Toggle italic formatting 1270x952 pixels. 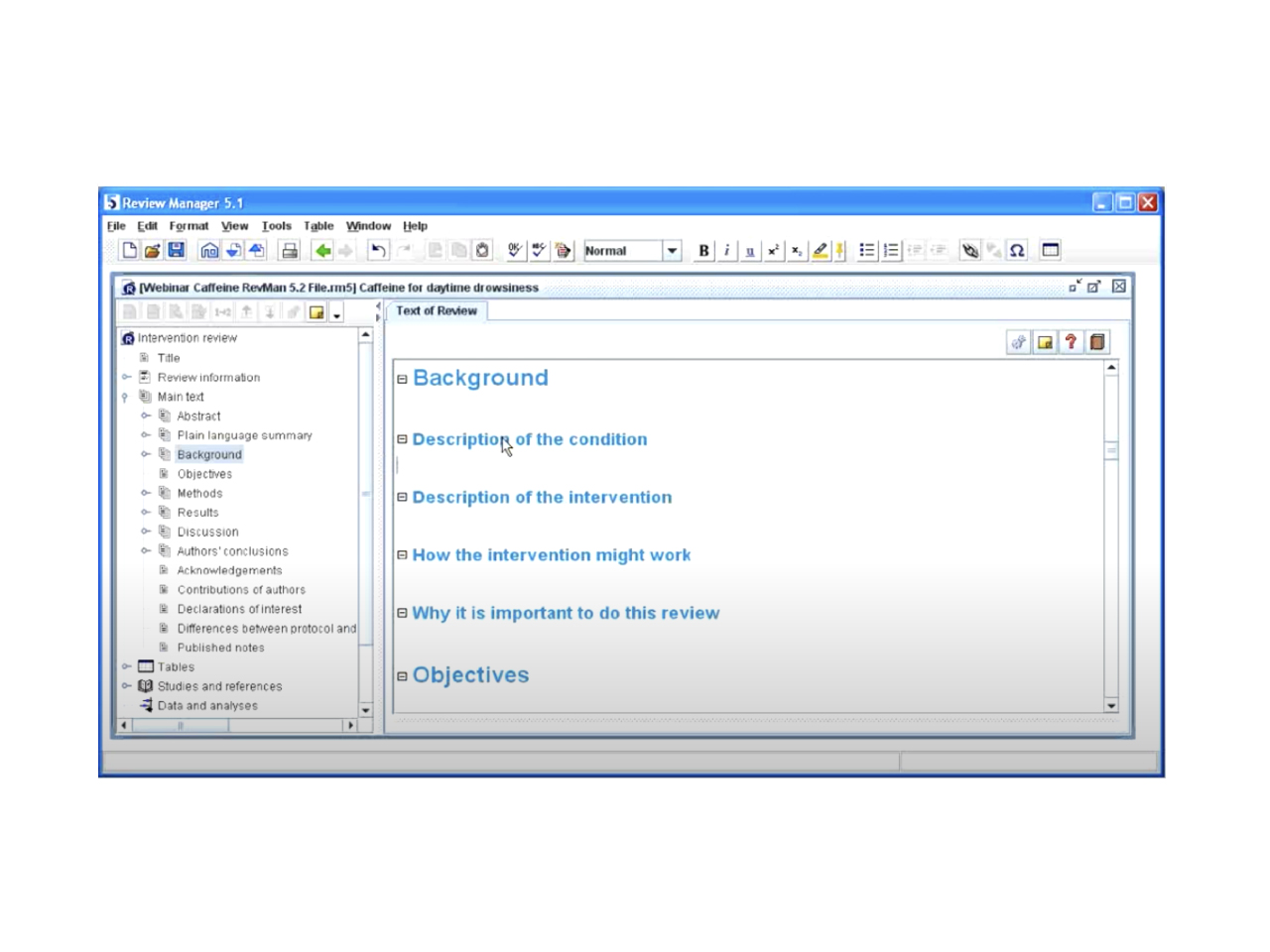pyautogui.click(x=726, y=251)
